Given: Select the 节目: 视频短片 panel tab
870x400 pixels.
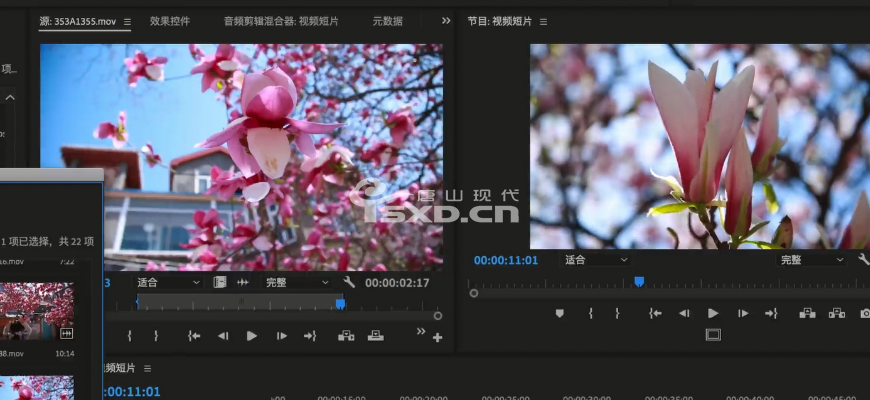Looking at the screenshot, I should (499, 21).
